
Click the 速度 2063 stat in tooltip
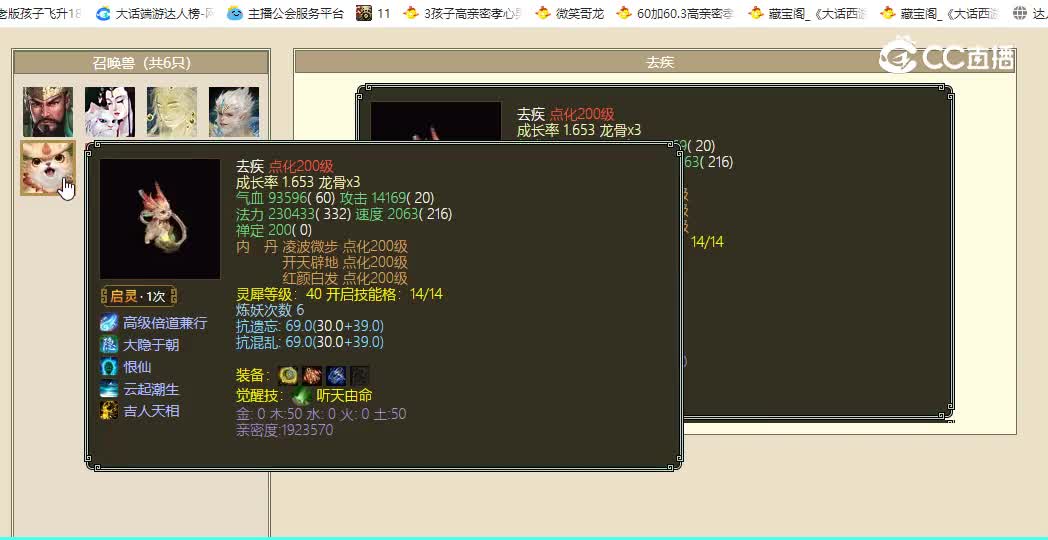[404, 215]
